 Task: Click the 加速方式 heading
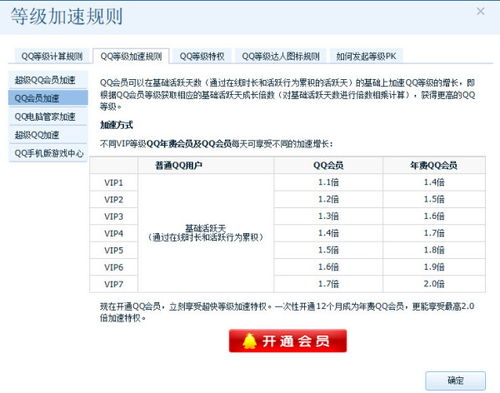click(117, 125)
